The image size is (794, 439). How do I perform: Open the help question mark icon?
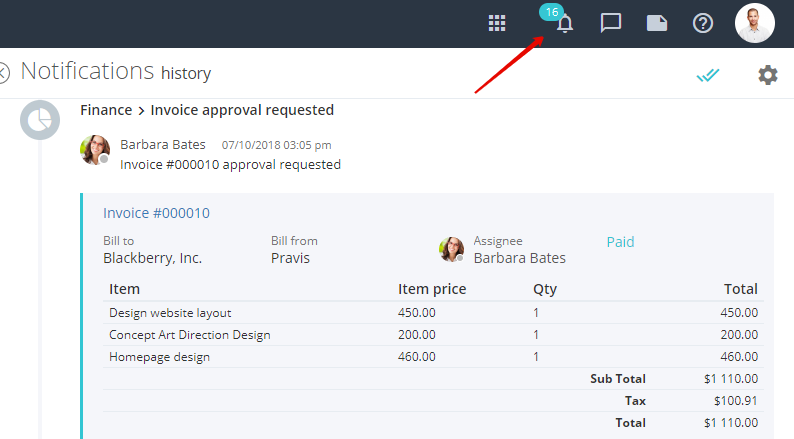tap(703, 23)
